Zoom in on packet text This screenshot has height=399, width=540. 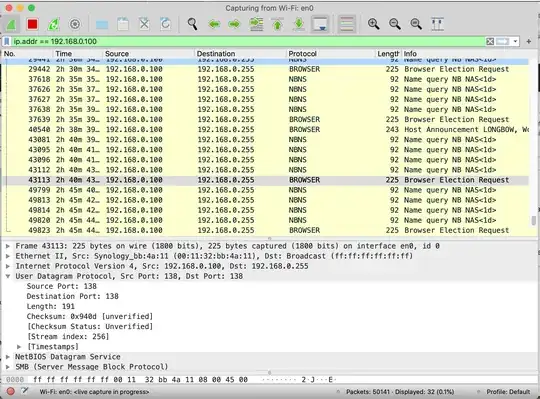tap(373, 24)
